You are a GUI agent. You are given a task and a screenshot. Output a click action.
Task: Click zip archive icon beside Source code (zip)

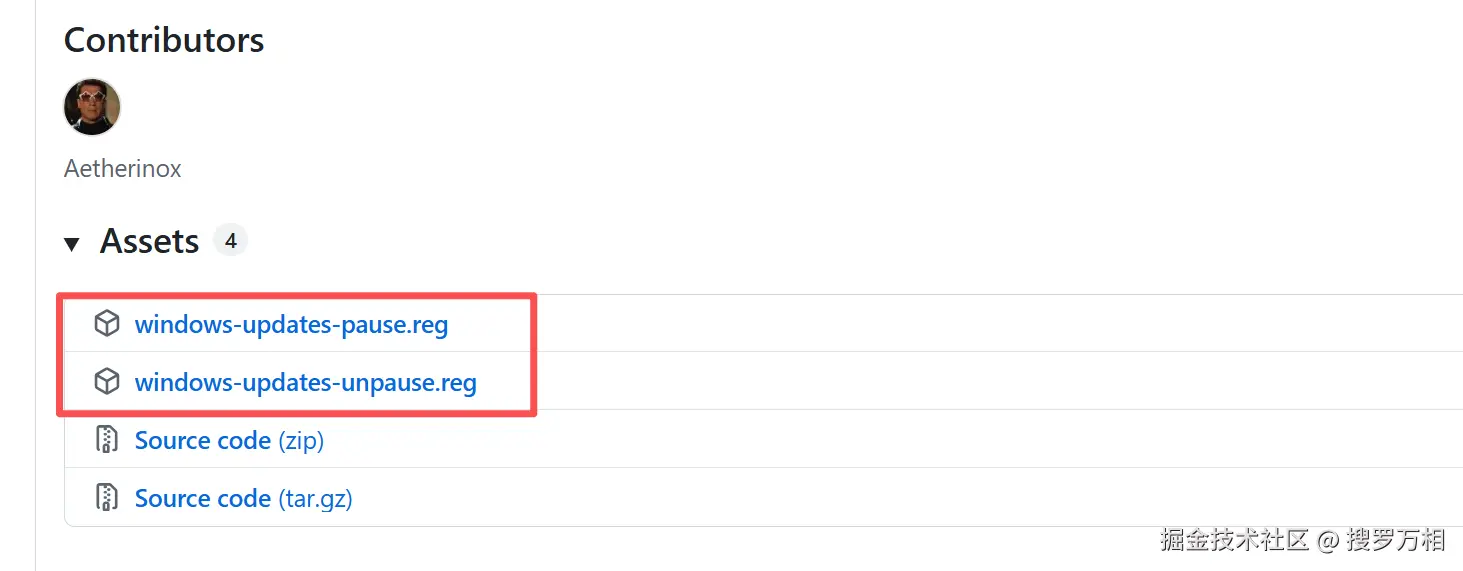click(107, 440)
